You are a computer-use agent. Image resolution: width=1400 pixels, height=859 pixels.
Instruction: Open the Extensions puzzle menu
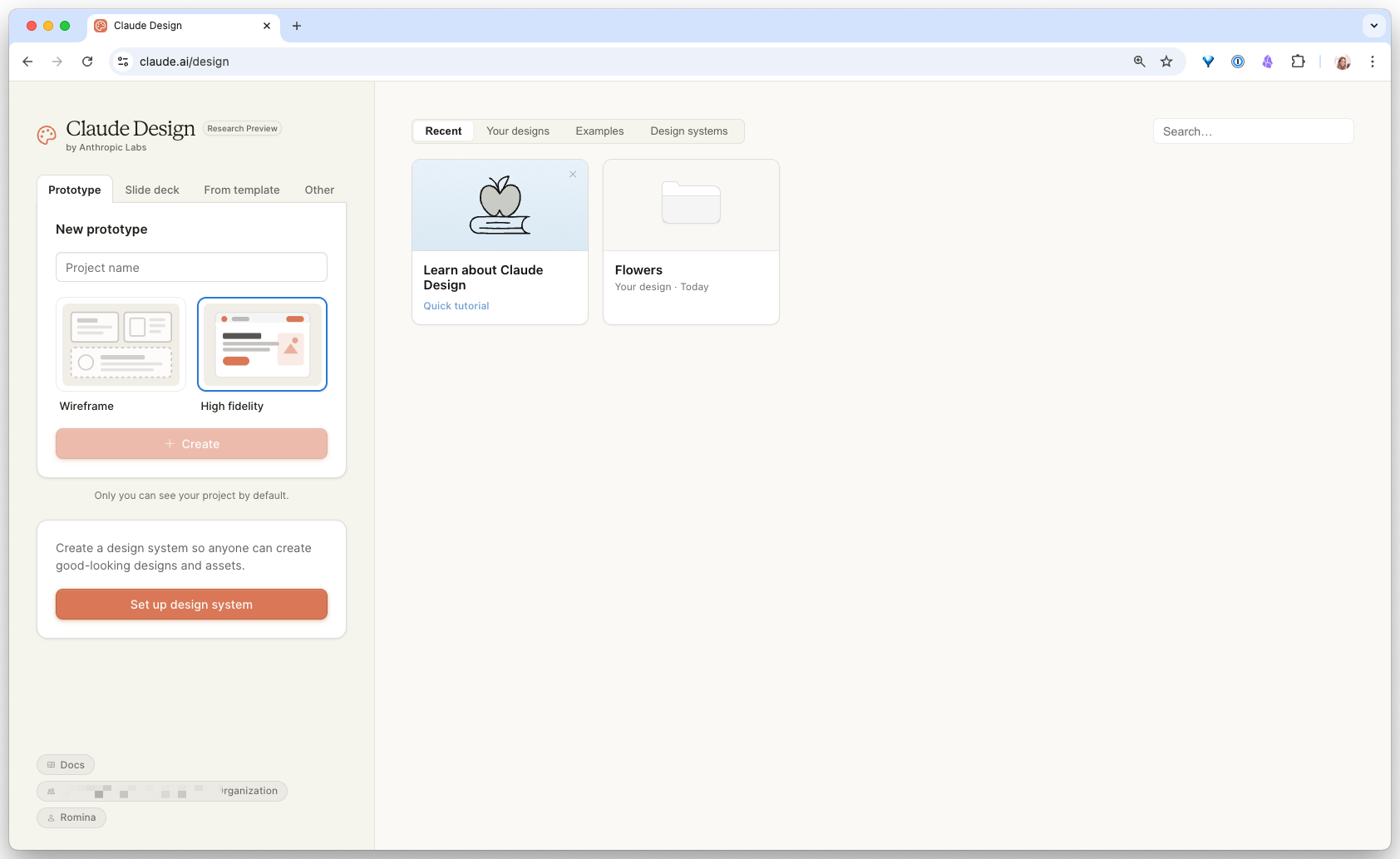pyautogui.click(x=1298, y=62)
